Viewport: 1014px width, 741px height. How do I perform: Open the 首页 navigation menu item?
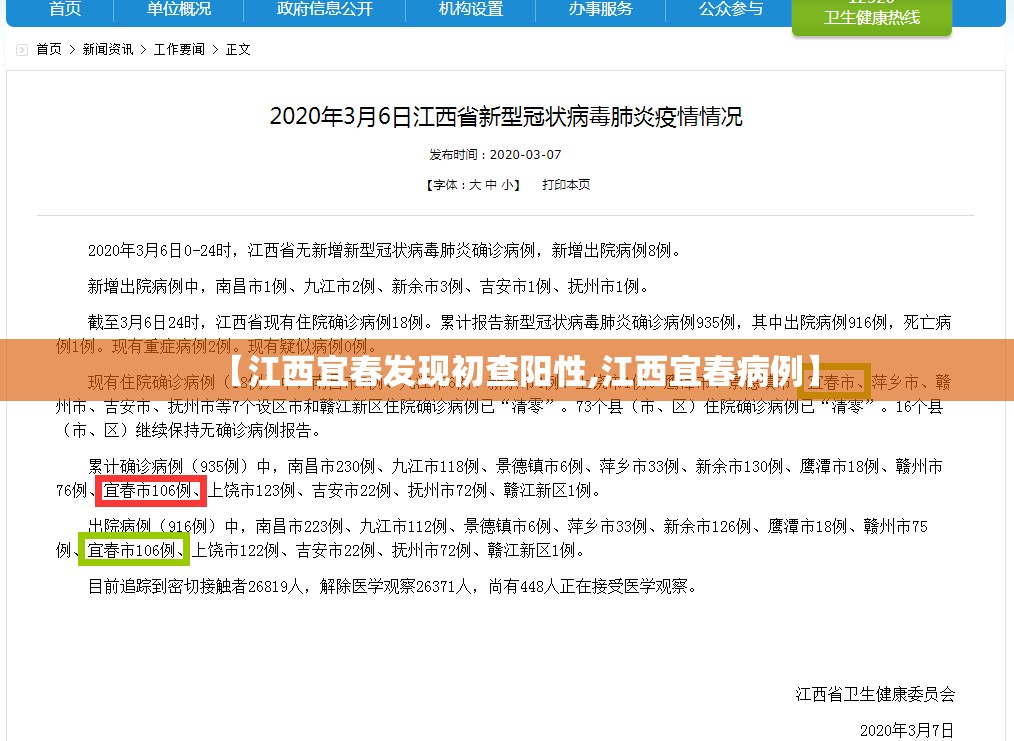click(x=65, y=8)
